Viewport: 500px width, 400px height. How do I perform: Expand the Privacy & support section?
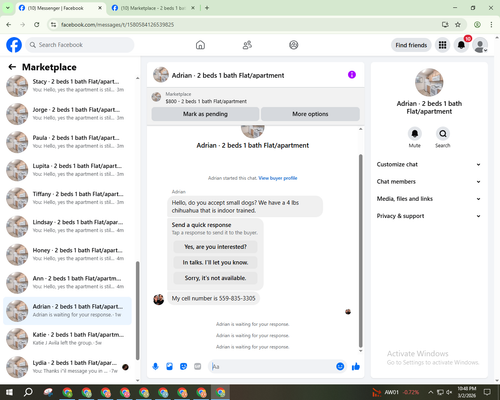coord(429,216)
